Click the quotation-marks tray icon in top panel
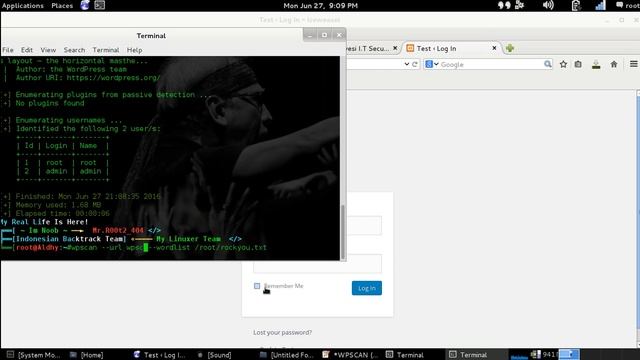640x360 pixels. pos(504,5)
